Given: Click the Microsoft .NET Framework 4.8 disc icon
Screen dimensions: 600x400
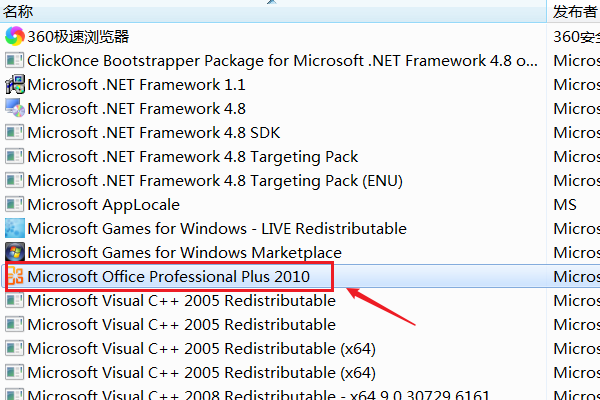Looking at the screenshot, I should point(15,108).
